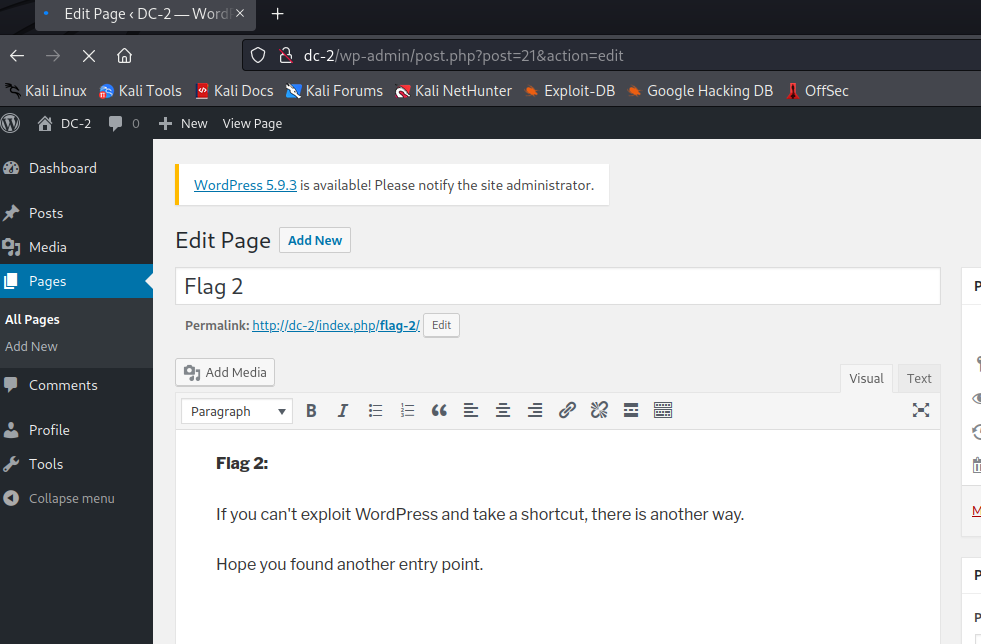Toggle the toolbar with keyboard icon
Viewport: 981px width, 644px height.
pyautogui.click(x=663, y=411)
